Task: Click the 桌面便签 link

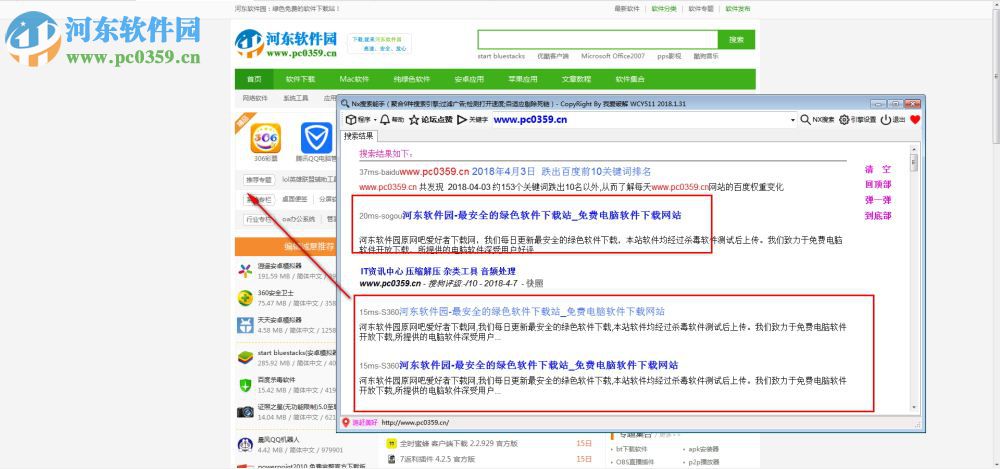Action: tap(295, 200)
